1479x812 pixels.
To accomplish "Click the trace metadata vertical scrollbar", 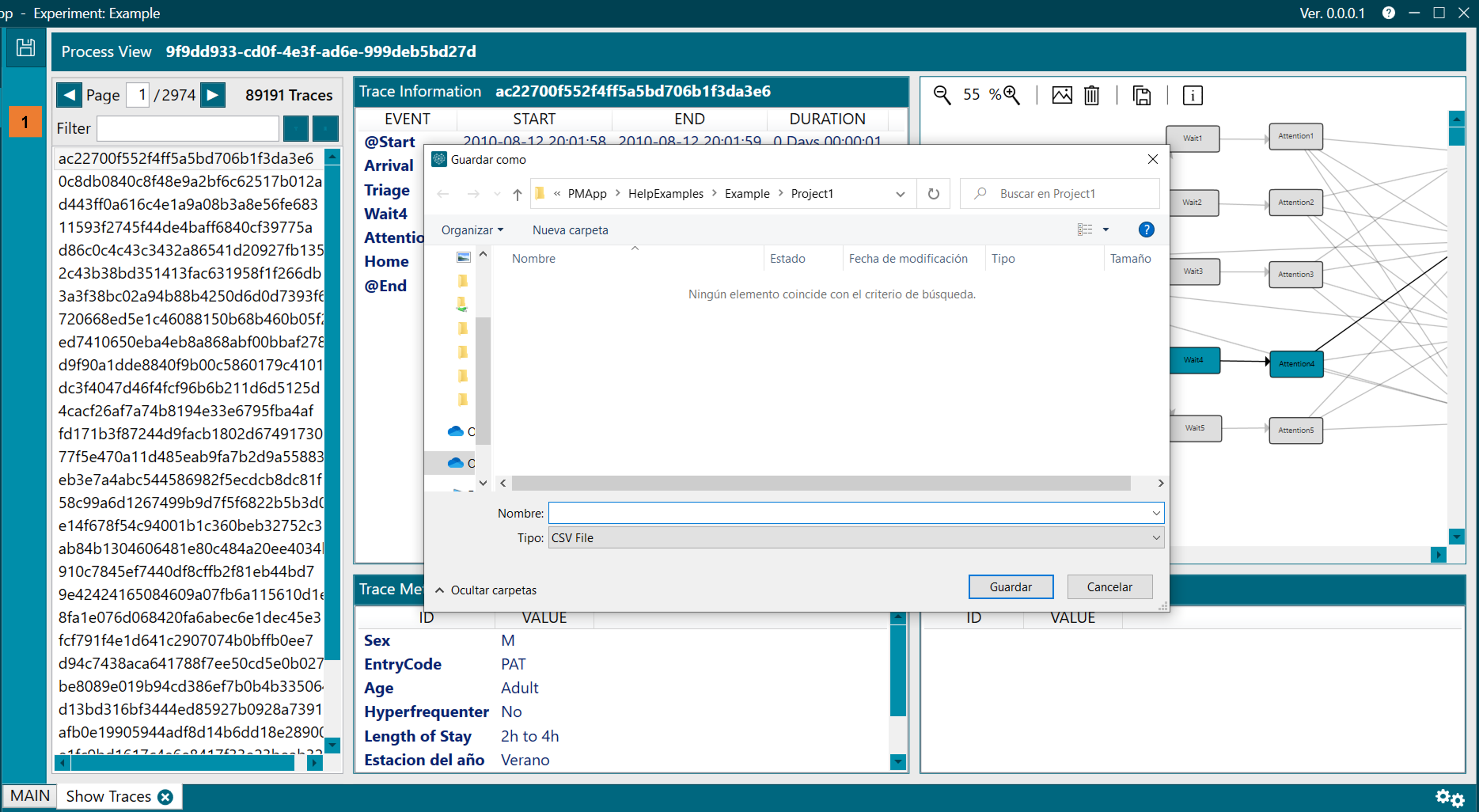I will (x=898, y=670).
